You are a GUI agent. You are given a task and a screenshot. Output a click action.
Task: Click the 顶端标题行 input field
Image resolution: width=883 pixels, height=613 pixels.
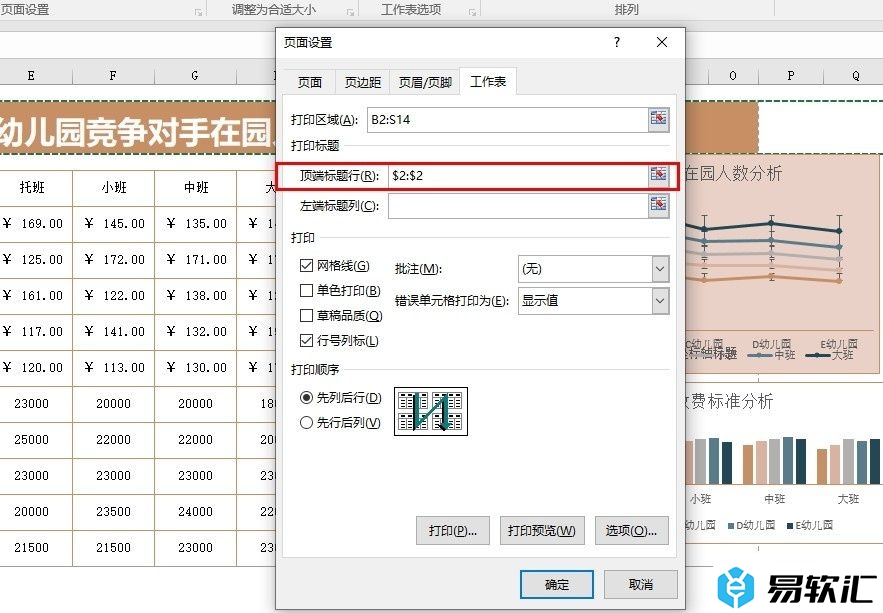tap(518, 176)
